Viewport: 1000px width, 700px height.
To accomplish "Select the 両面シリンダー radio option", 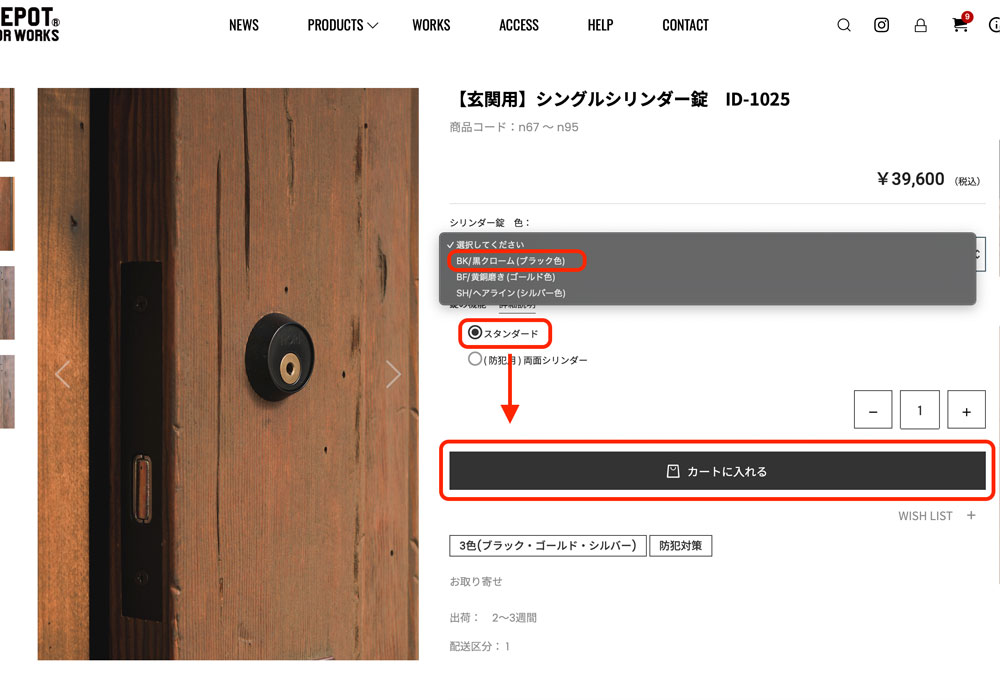I will 475,359.
